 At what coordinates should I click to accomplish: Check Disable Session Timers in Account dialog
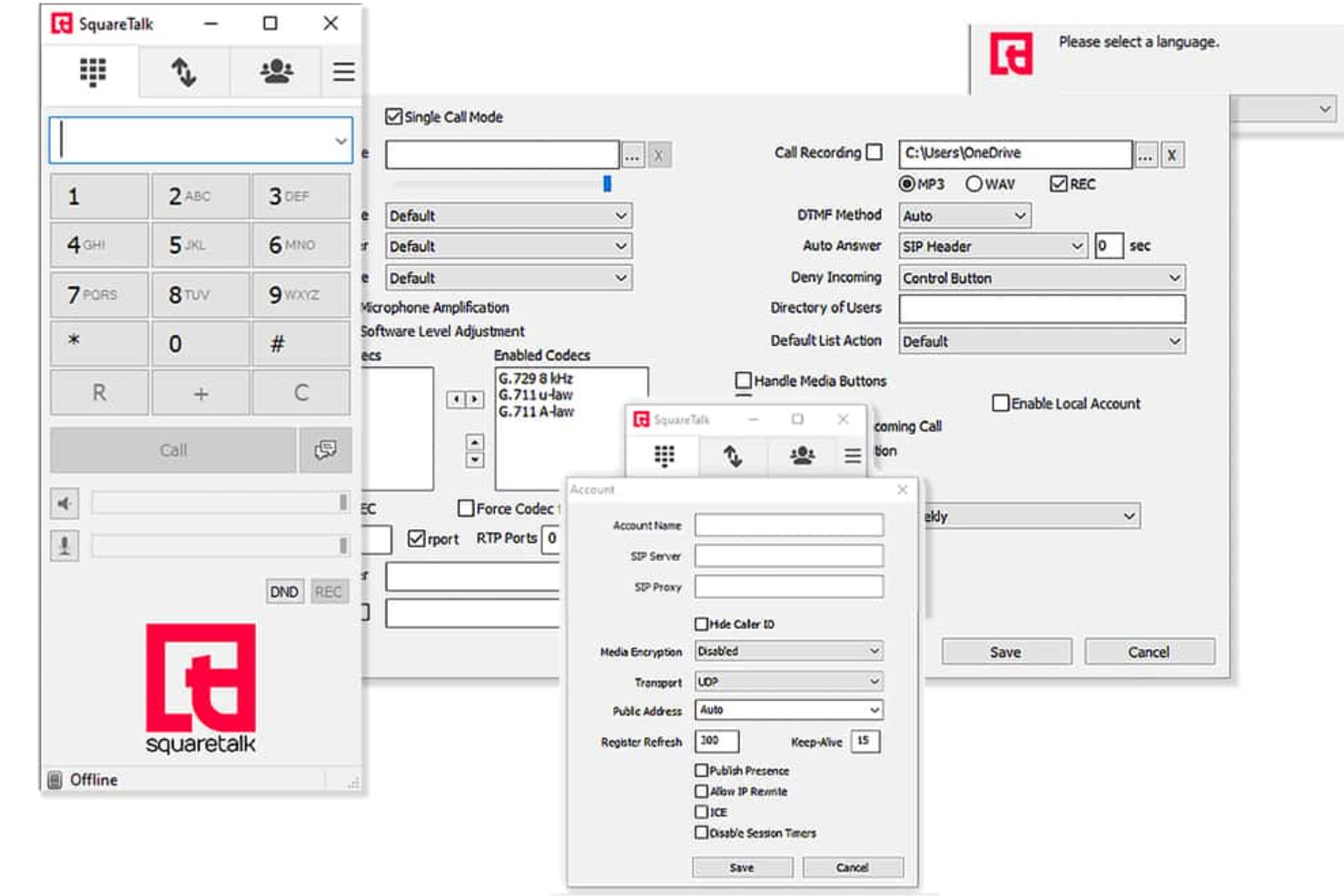[x=701, y=832]
